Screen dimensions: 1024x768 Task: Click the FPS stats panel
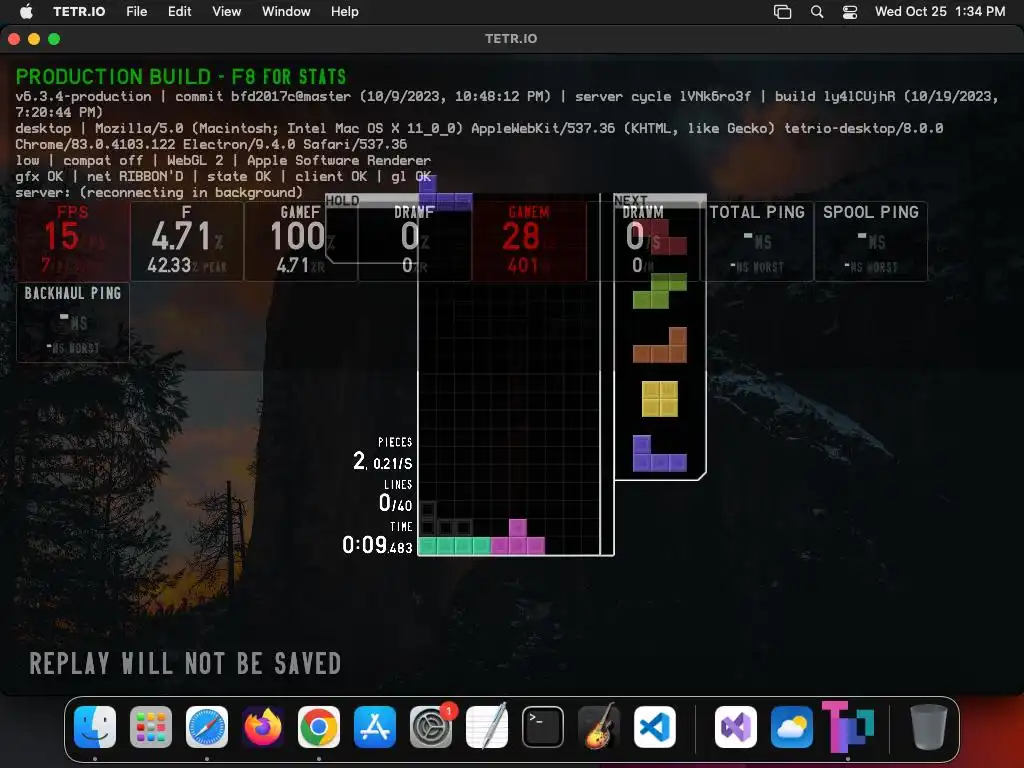pos(72,241)
